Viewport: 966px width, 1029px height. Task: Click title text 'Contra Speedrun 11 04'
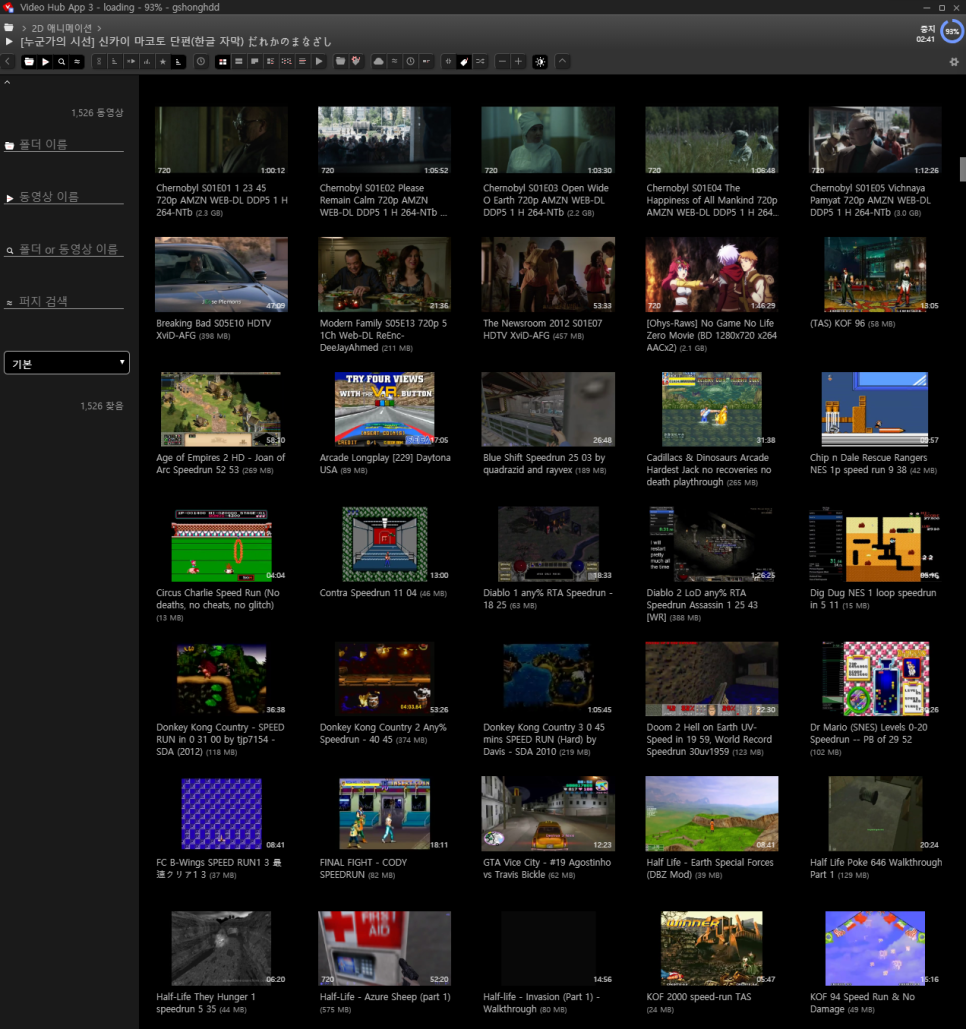pos(368,593)
